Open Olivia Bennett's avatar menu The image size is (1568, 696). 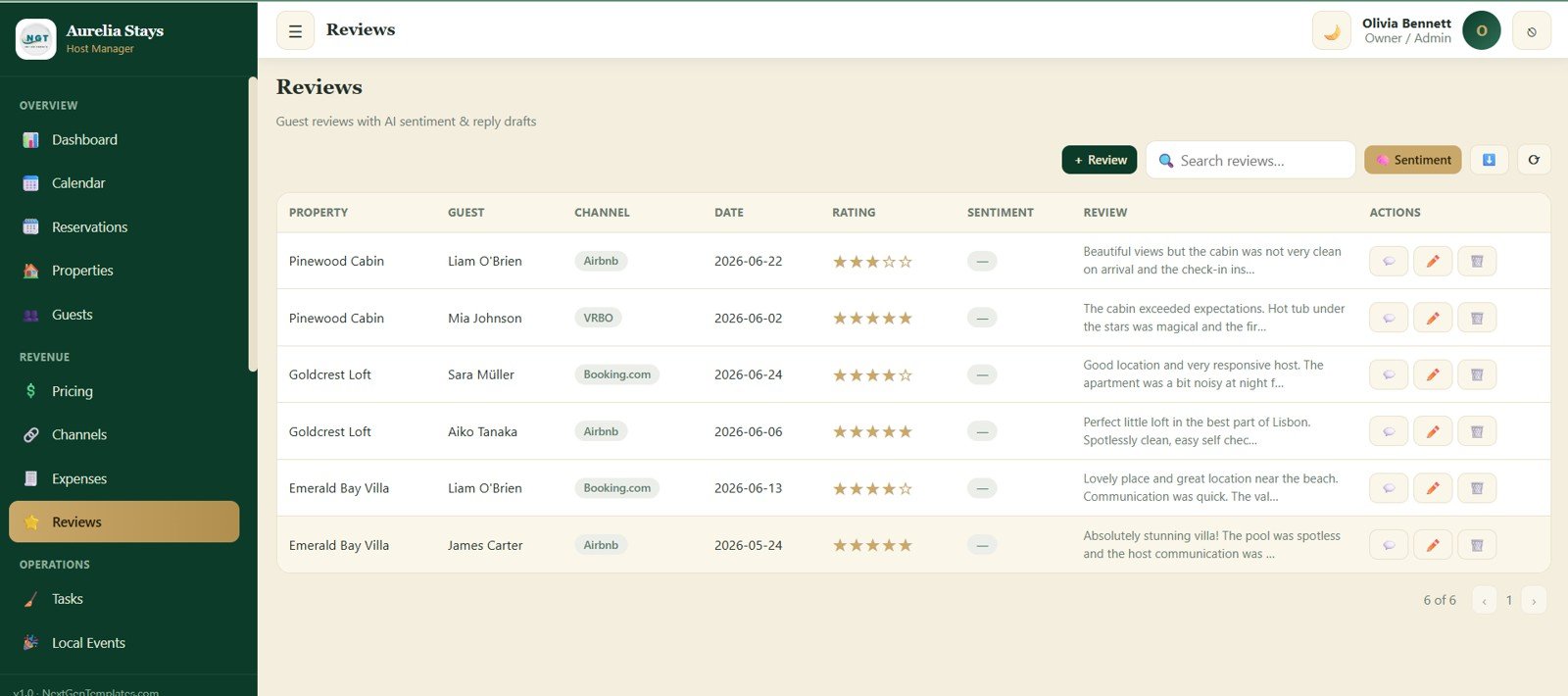(1482, 30)
